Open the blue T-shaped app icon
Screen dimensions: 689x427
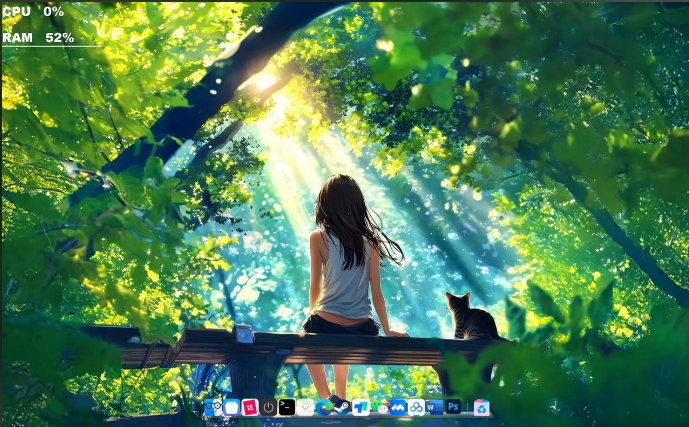[361, 408]
